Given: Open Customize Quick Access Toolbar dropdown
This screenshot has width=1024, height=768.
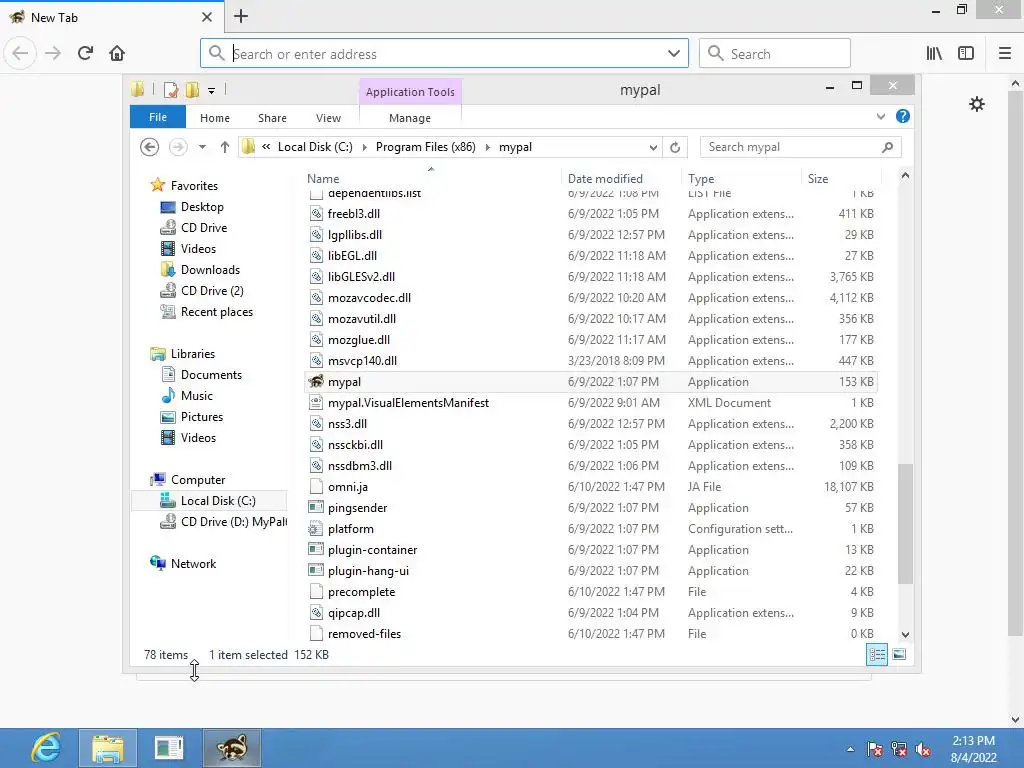Looking at the screenshot, I should pyautogui.click(x=211, y=91).
